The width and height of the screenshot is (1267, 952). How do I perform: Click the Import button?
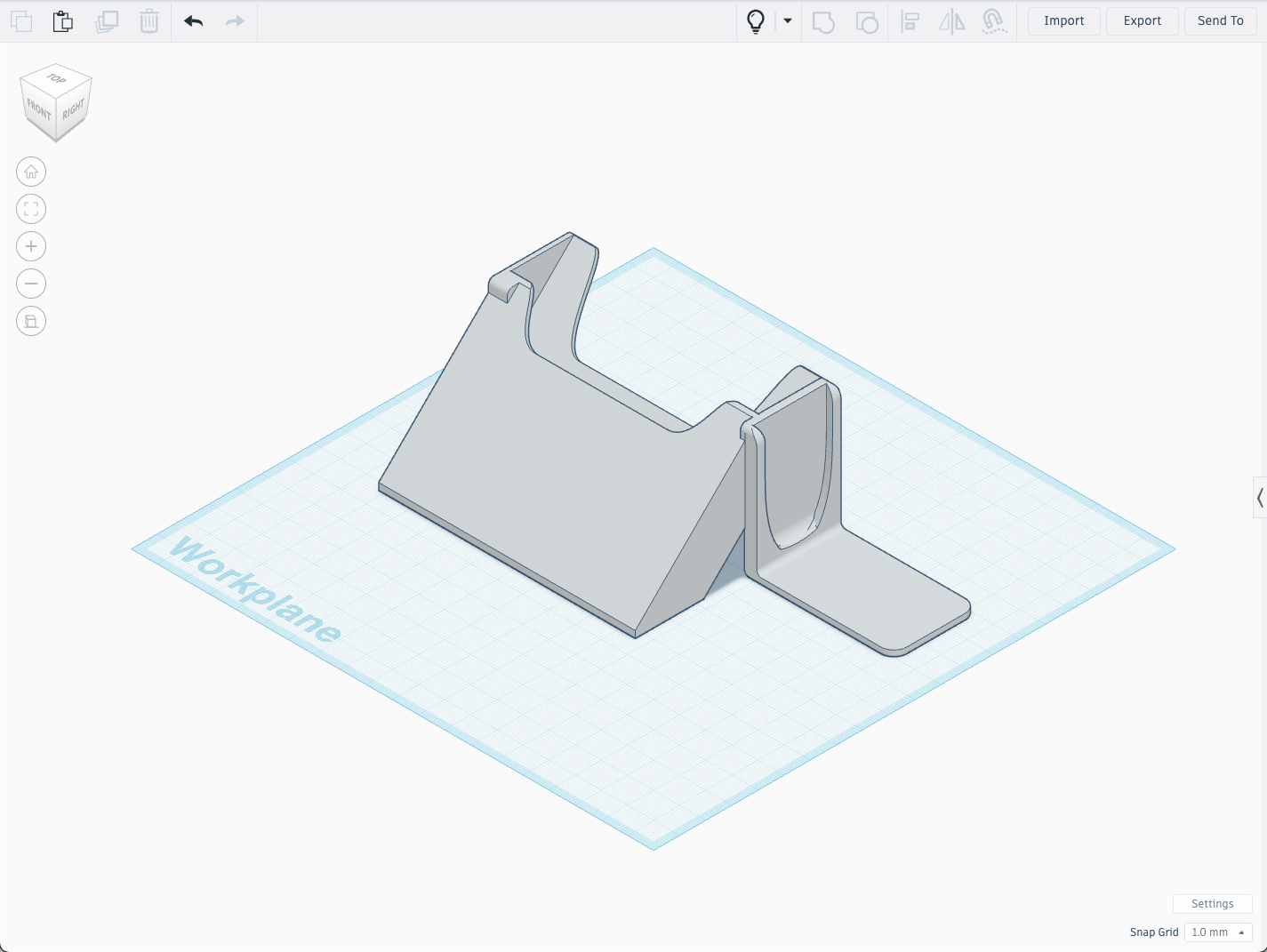pos(1063,21)
